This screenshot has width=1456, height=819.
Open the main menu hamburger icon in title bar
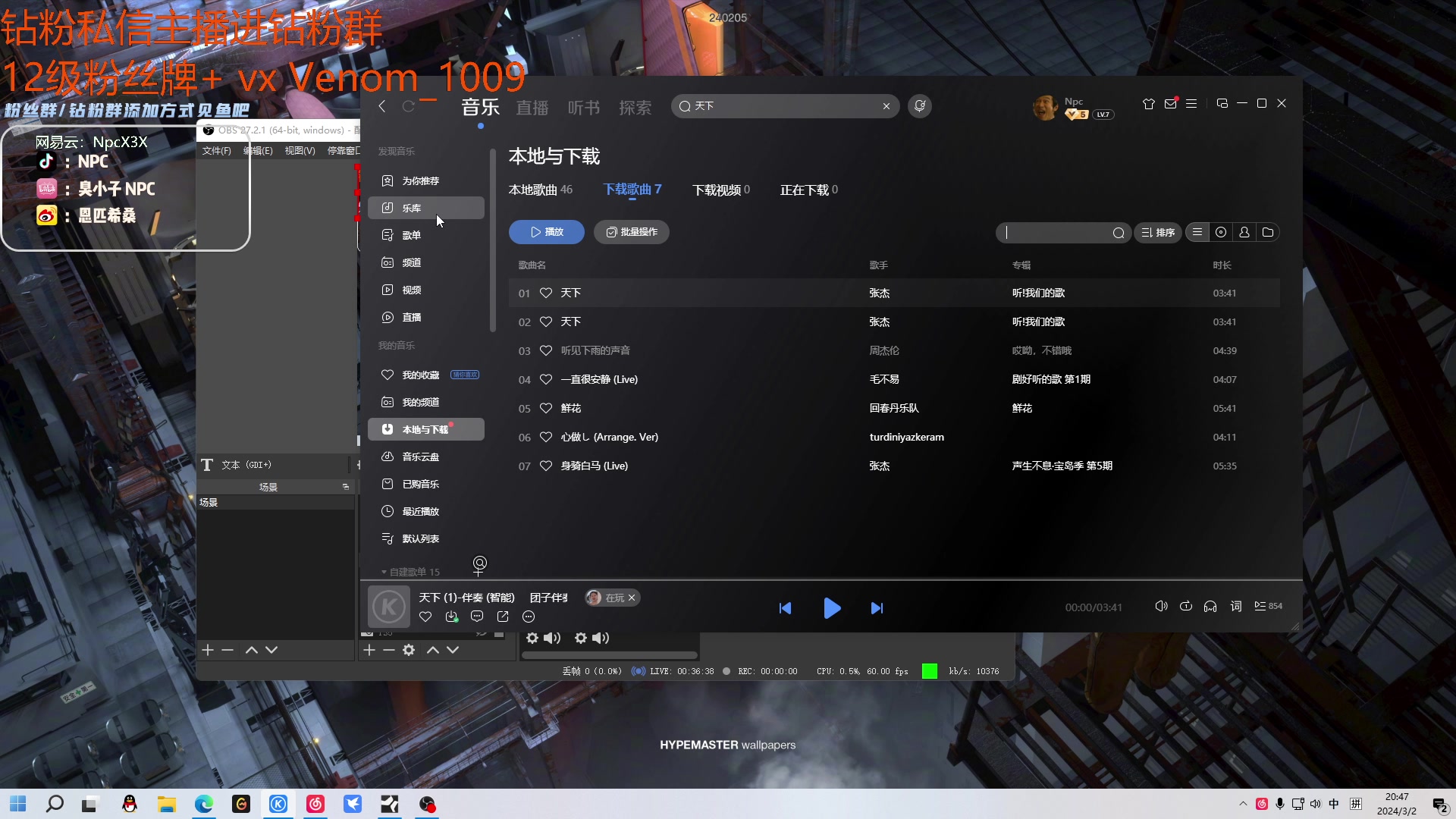point(1191,104)
